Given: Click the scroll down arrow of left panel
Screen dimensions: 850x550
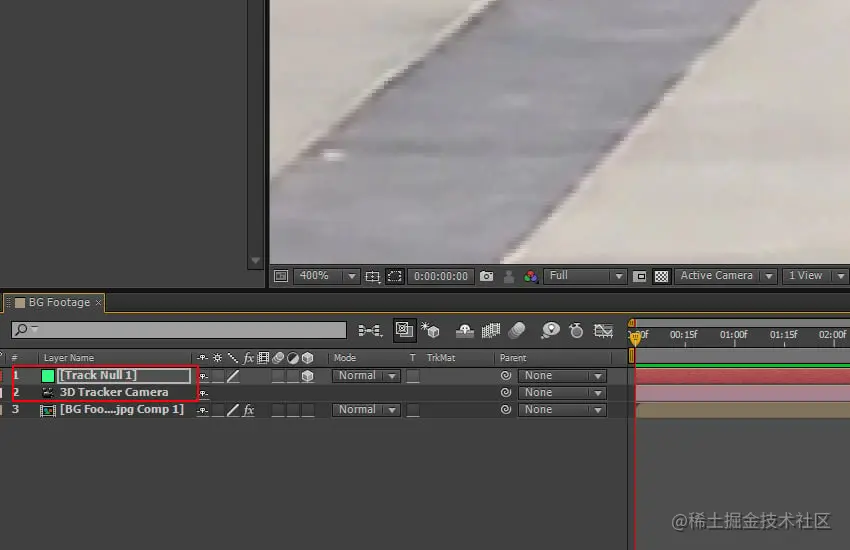Looking at the screenshot, I should tap(255, 261).
